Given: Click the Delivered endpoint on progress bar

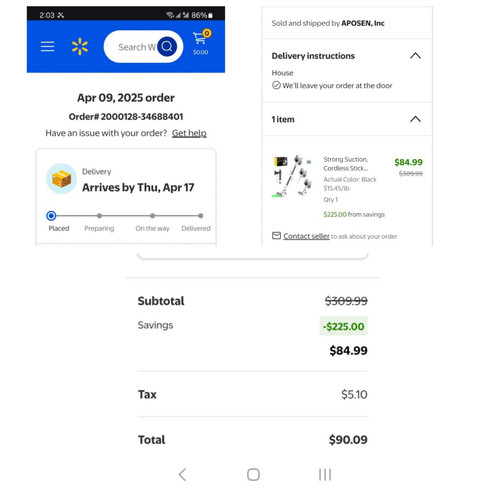Looking at the screenshot, I should coord(201,216).
